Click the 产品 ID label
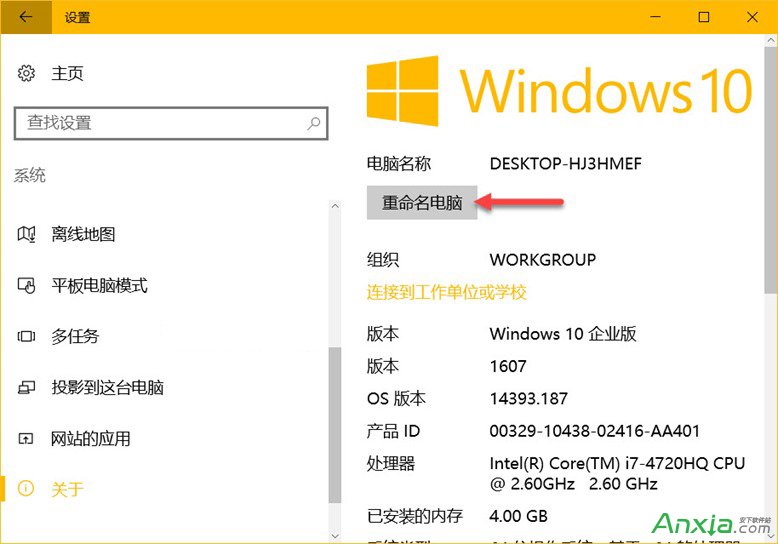The height and width of the screenshot is (544, 778). click(393, 431)
